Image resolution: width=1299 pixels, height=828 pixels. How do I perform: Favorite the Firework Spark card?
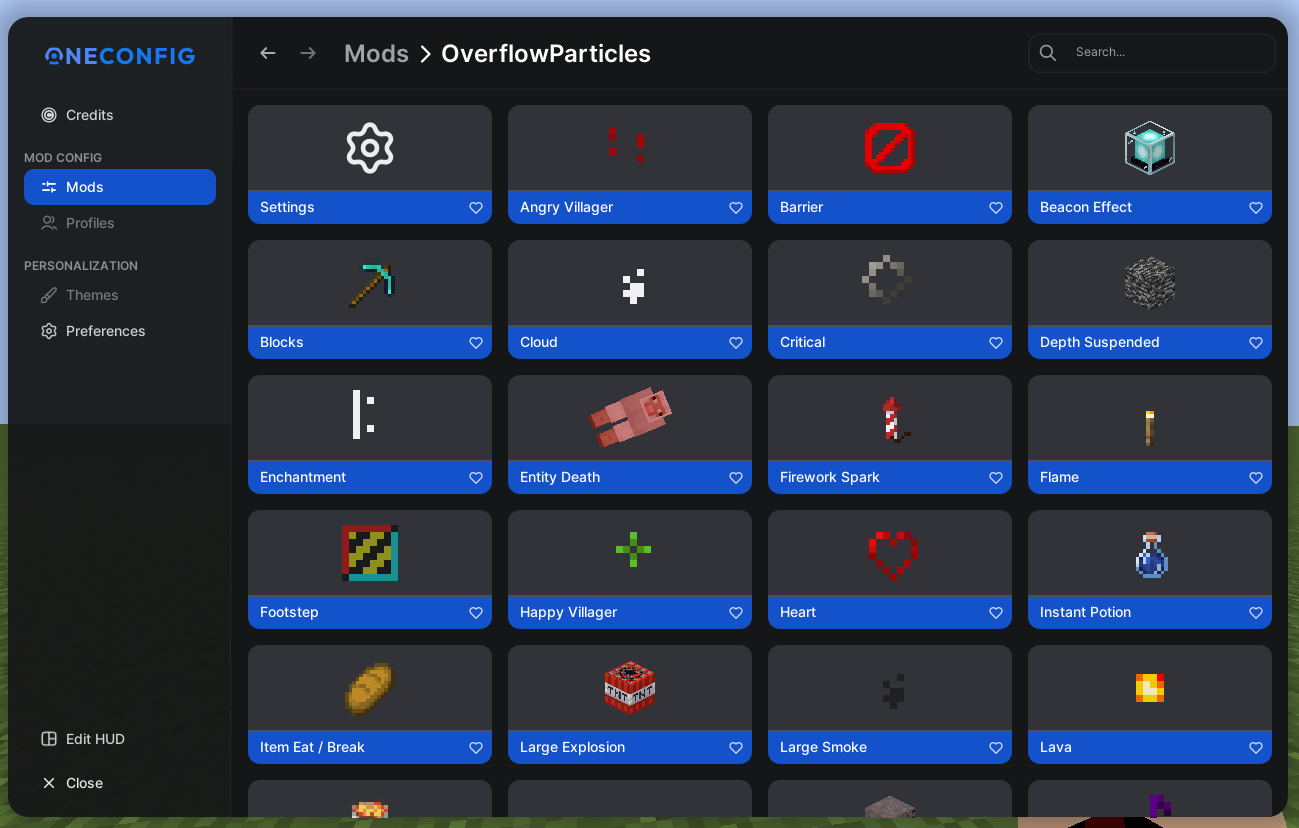(996, 478)
